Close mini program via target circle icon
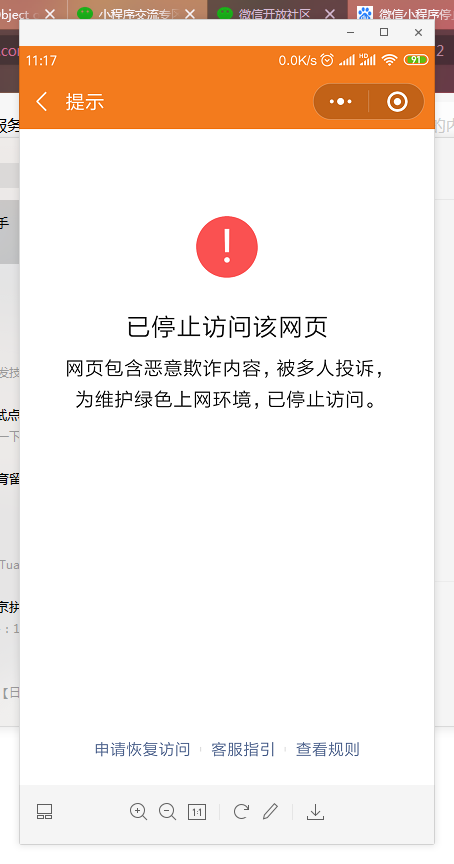This screenshot has width=454, height=864. 397,101
